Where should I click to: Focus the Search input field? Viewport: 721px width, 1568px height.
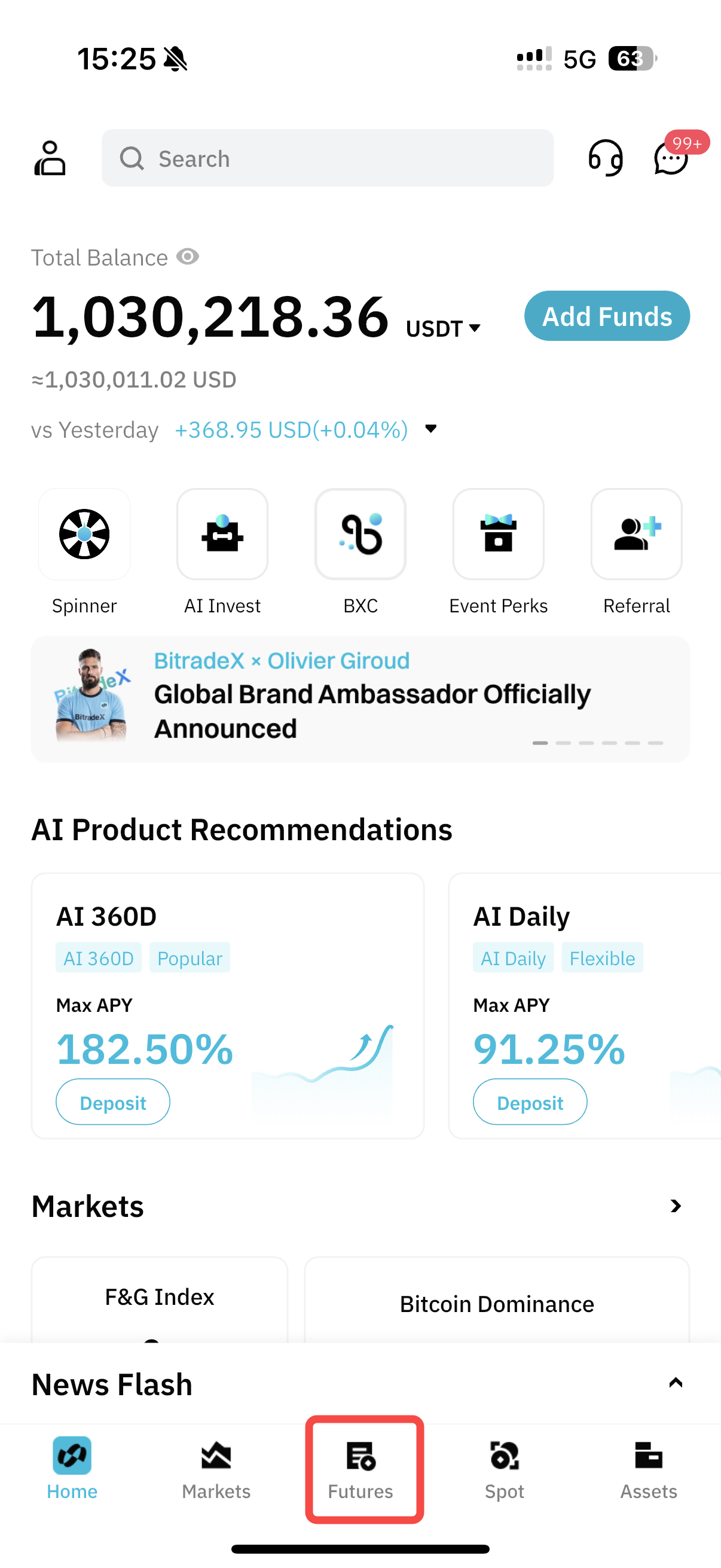tap(328, 158)
